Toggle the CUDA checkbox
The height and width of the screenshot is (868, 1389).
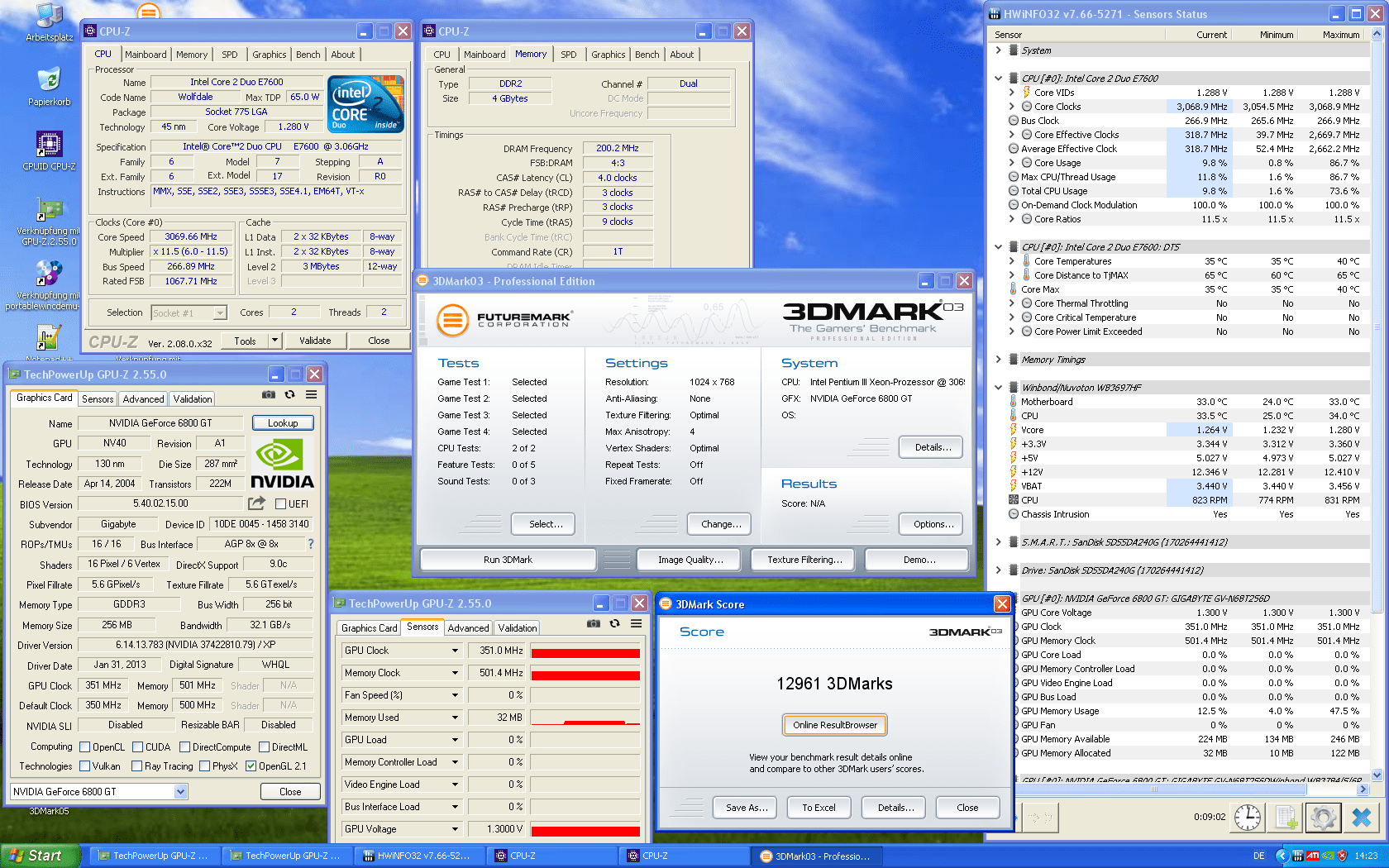click(x=137, y=746)
